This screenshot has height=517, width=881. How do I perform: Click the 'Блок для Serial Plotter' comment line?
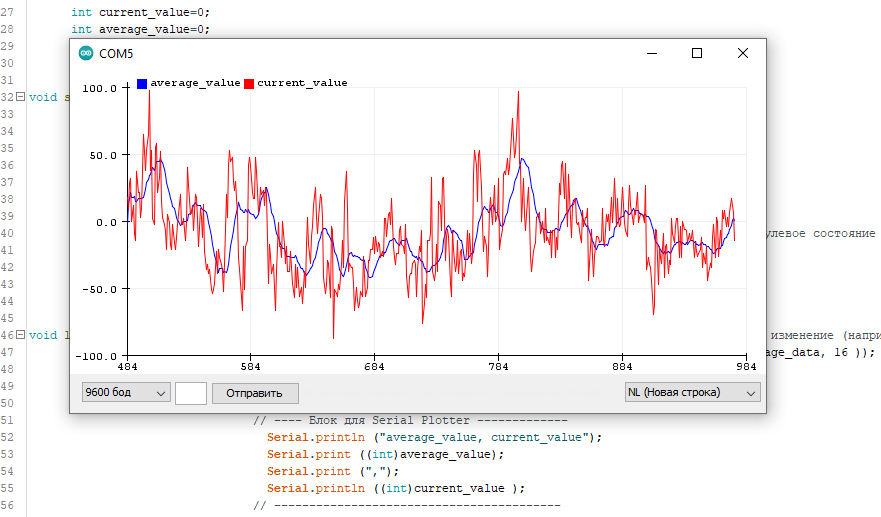click(x=410, y=420)
